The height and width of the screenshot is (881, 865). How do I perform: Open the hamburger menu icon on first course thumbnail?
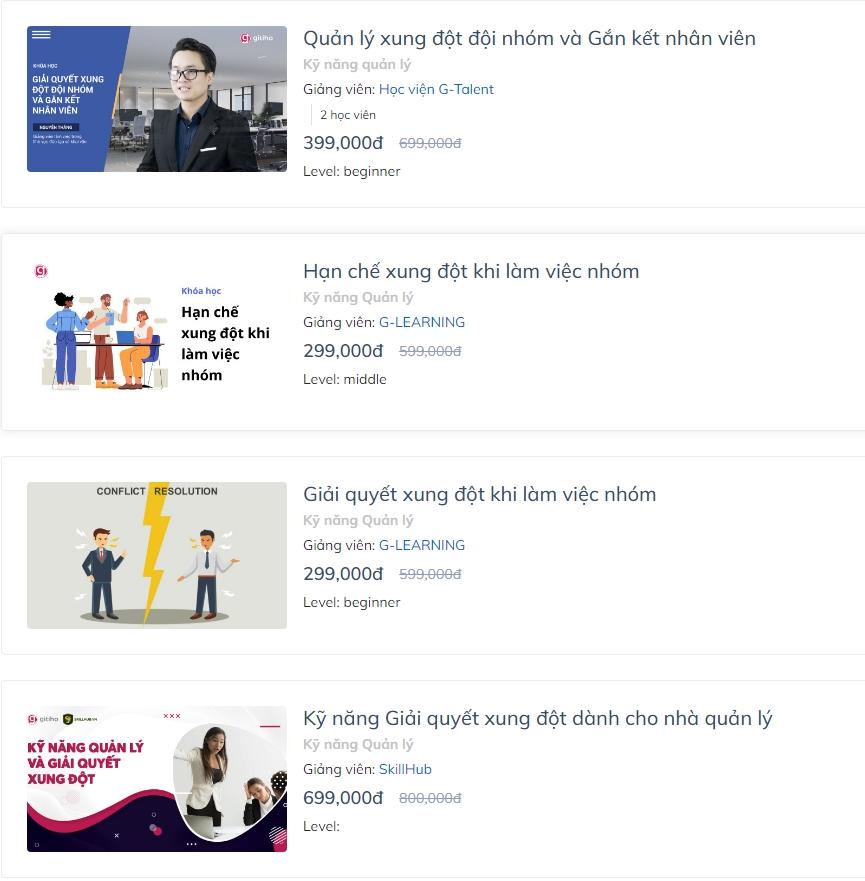(41, 35)
